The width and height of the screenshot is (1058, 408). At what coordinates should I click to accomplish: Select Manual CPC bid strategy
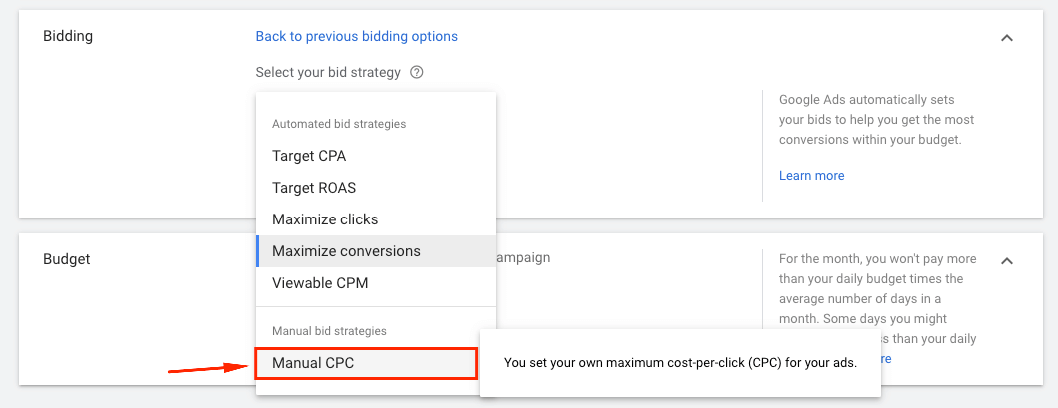click(x=313, y=364)
